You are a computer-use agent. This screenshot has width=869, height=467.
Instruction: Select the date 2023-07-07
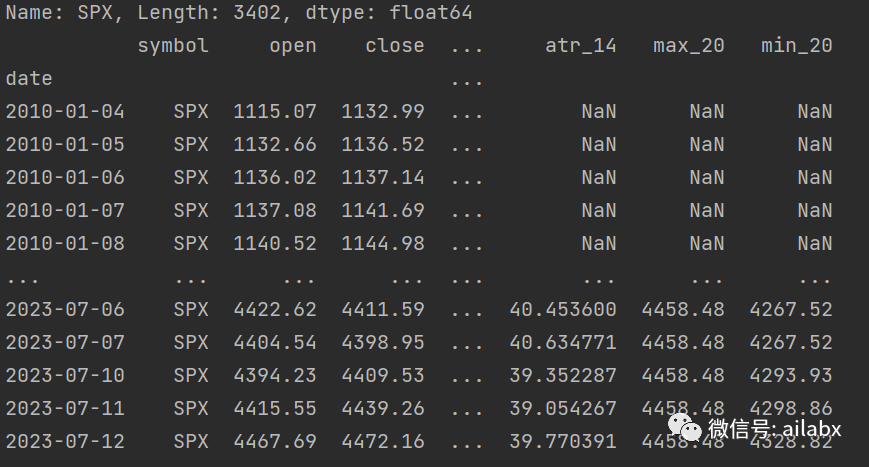pos(65,343)
